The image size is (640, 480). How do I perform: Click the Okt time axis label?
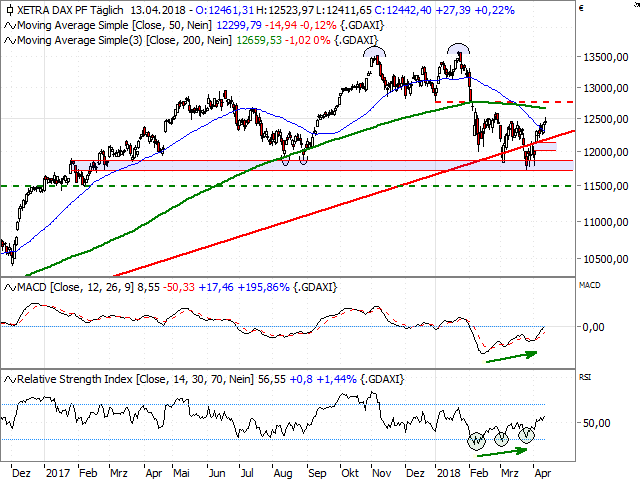[x=350, y=473]
